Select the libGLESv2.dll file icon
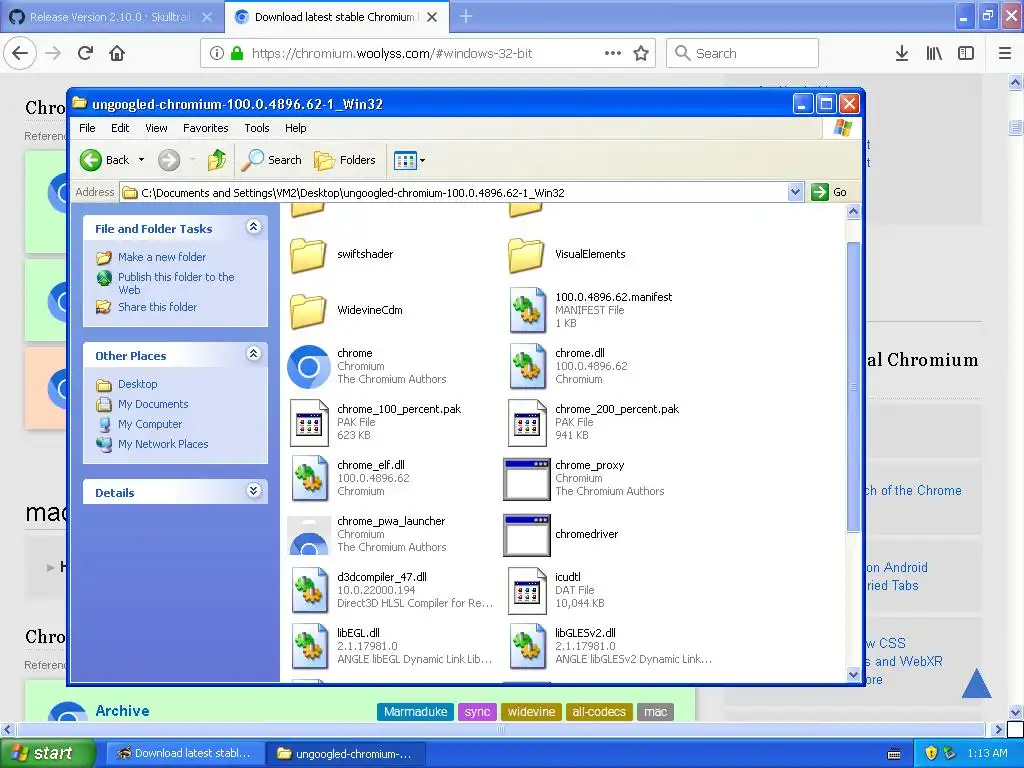This screenshot has height=768, width=1024. point(527,647)
